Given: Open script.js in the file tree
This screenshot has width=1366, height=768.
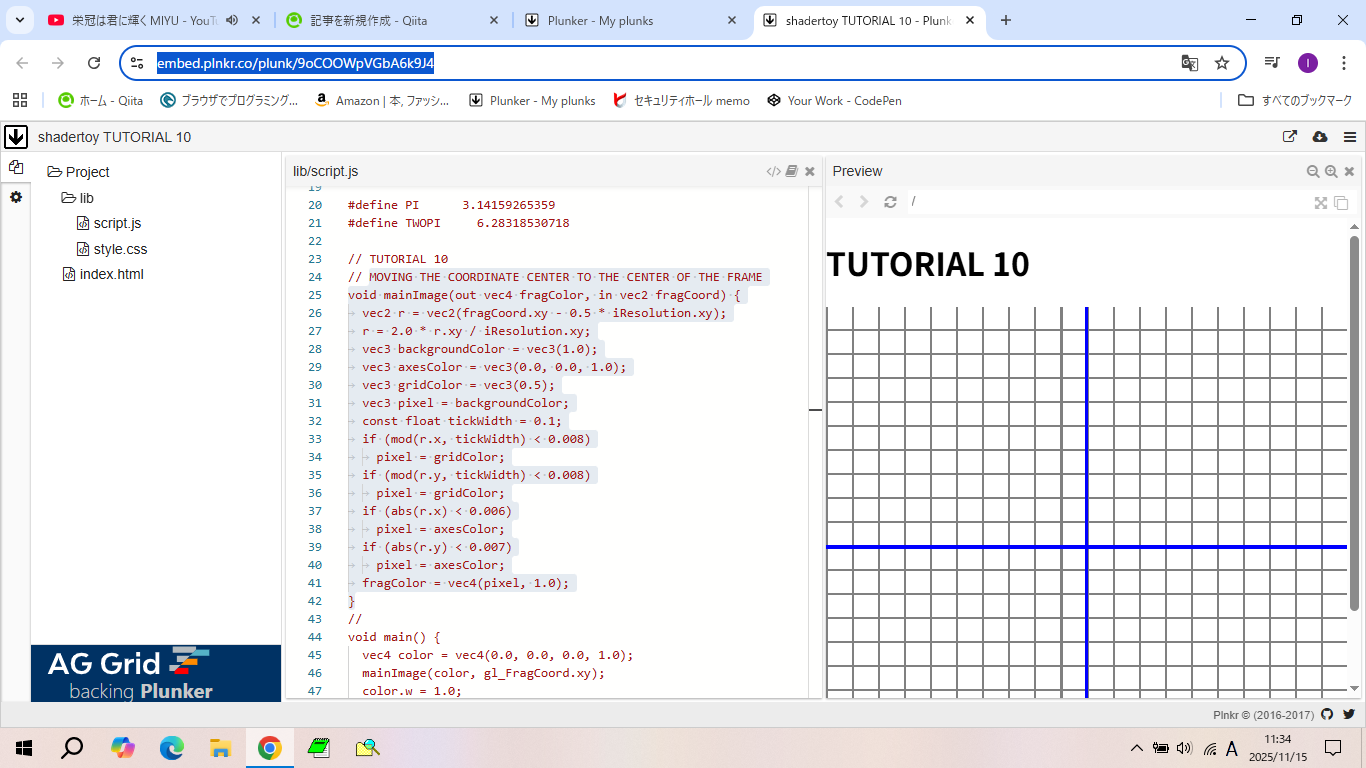Looking at the screenshot, I should click(110, 223).
